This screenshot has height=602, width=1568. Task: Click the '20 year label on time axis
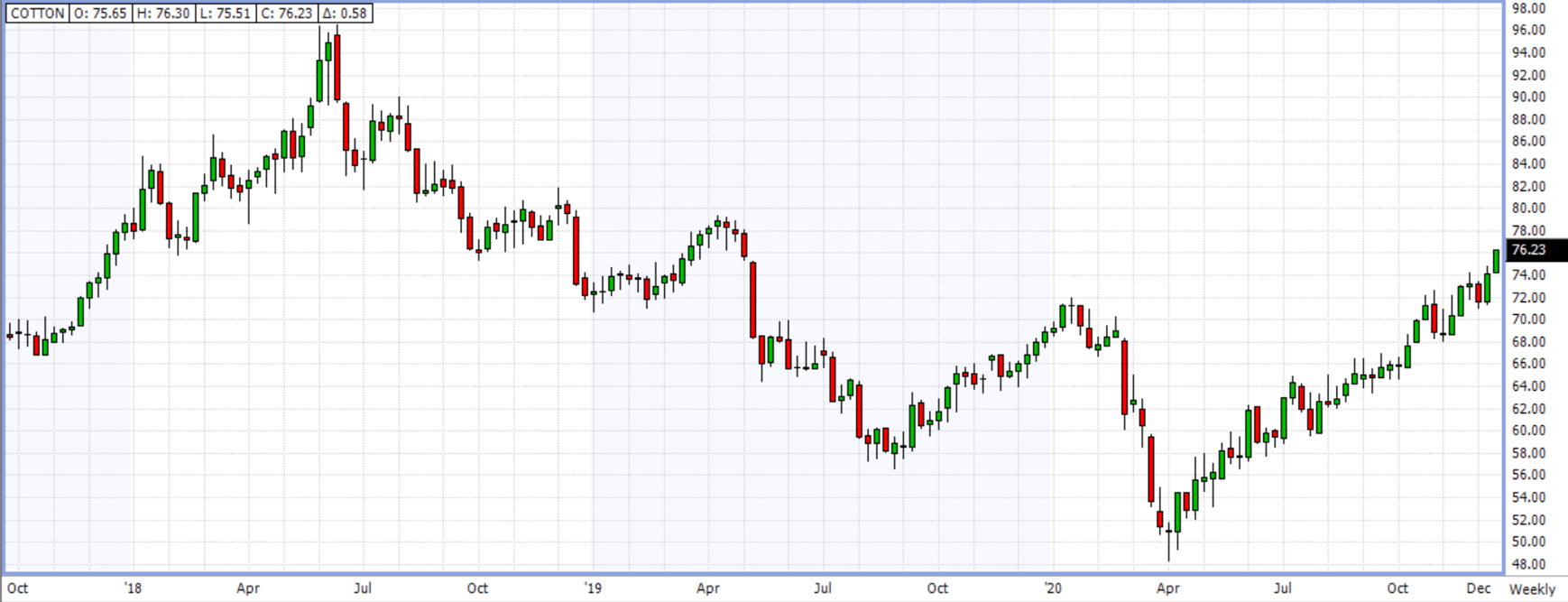pos(1053,588)
